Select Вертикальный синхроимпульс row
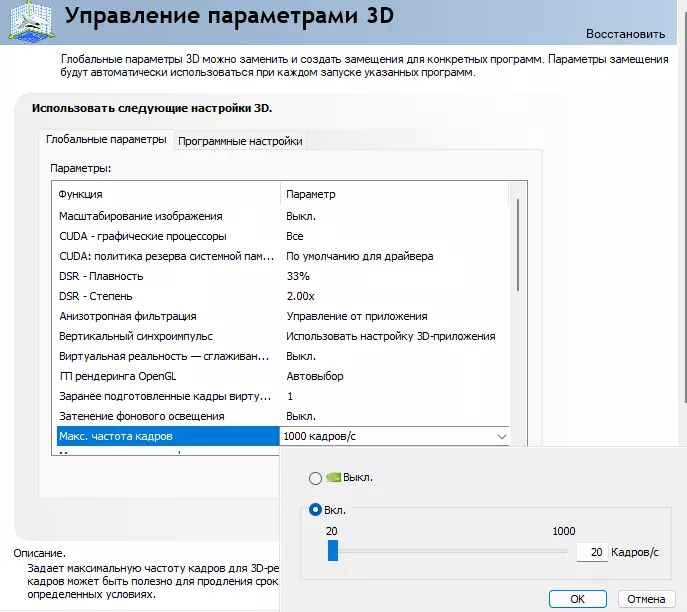The height and width of the screenshot is (612, 687). [283, 336]
